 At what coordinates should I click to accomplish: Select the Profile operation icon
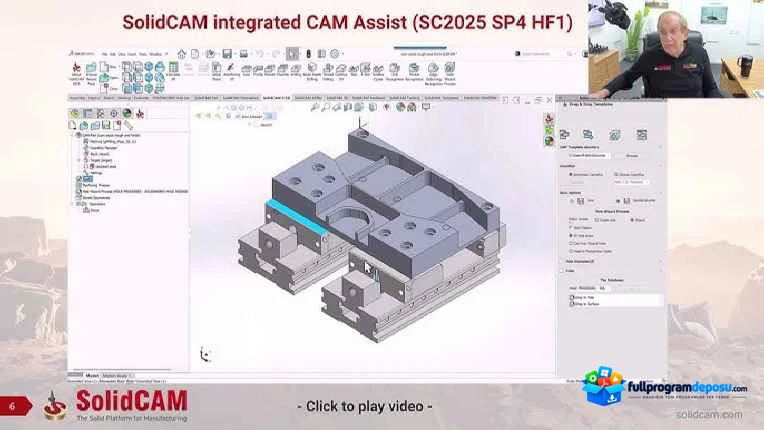258,70
